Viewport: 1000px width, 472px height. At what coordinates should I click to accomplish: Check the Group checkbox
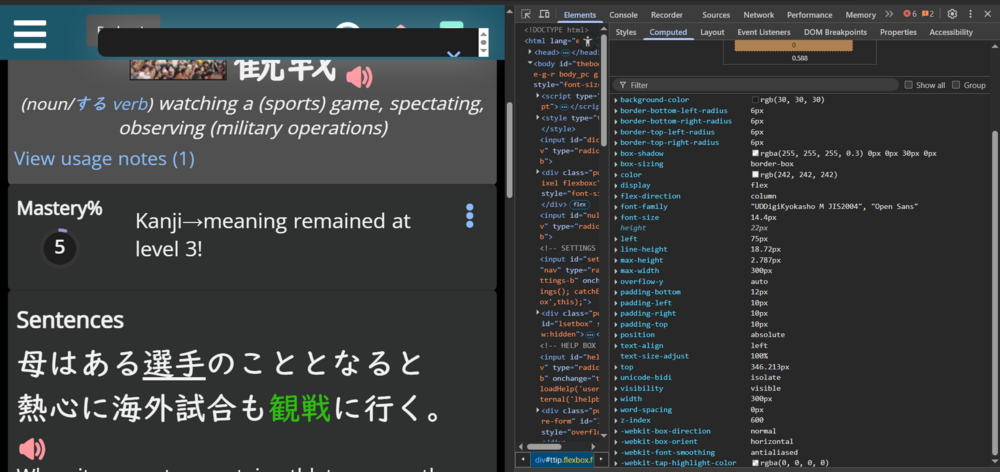pyautogui.click(x=957, y=85)
